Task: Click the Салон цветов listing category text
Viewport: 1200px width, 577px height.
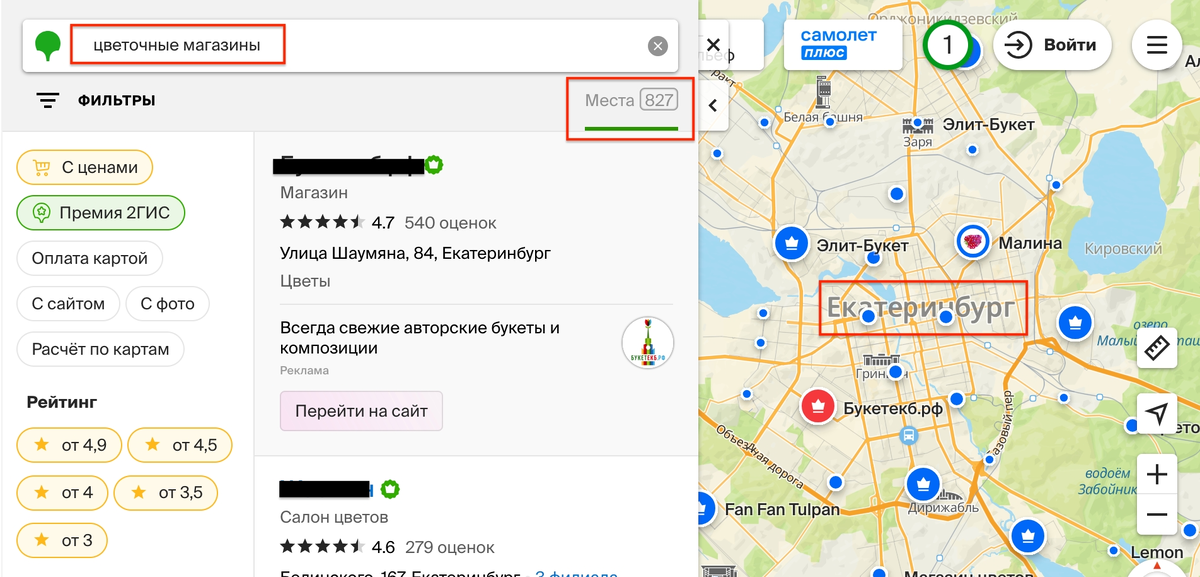Action: coord(334,518)
